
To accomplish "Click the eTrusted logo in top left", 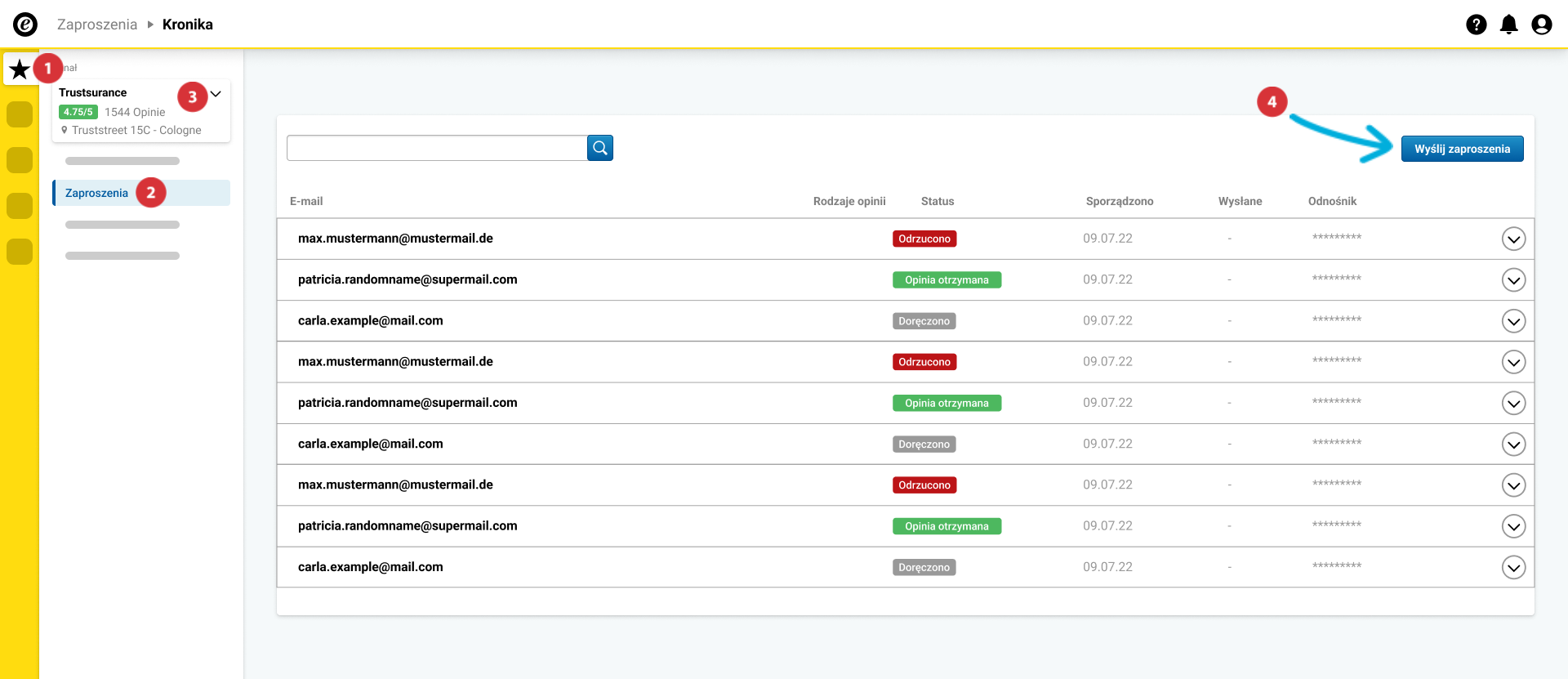I will pos(25,25).
